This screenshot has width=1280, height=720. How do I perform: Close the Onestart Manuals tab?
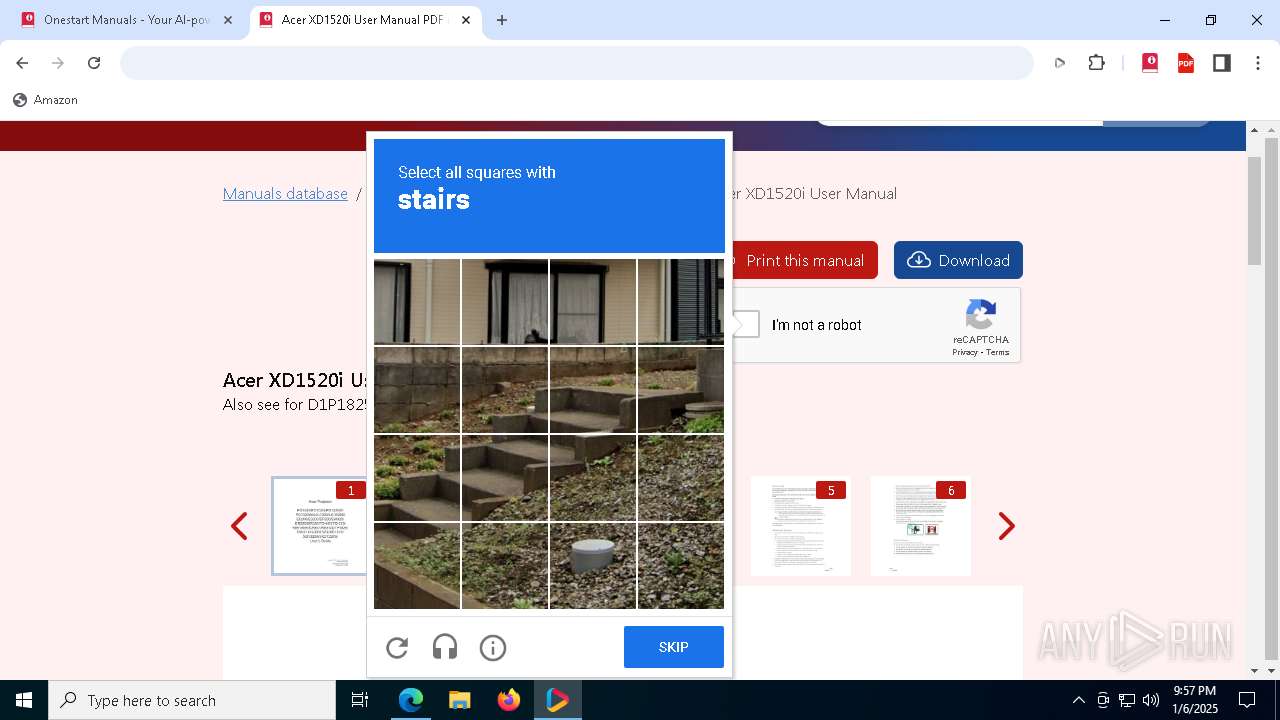coord(228,20)
